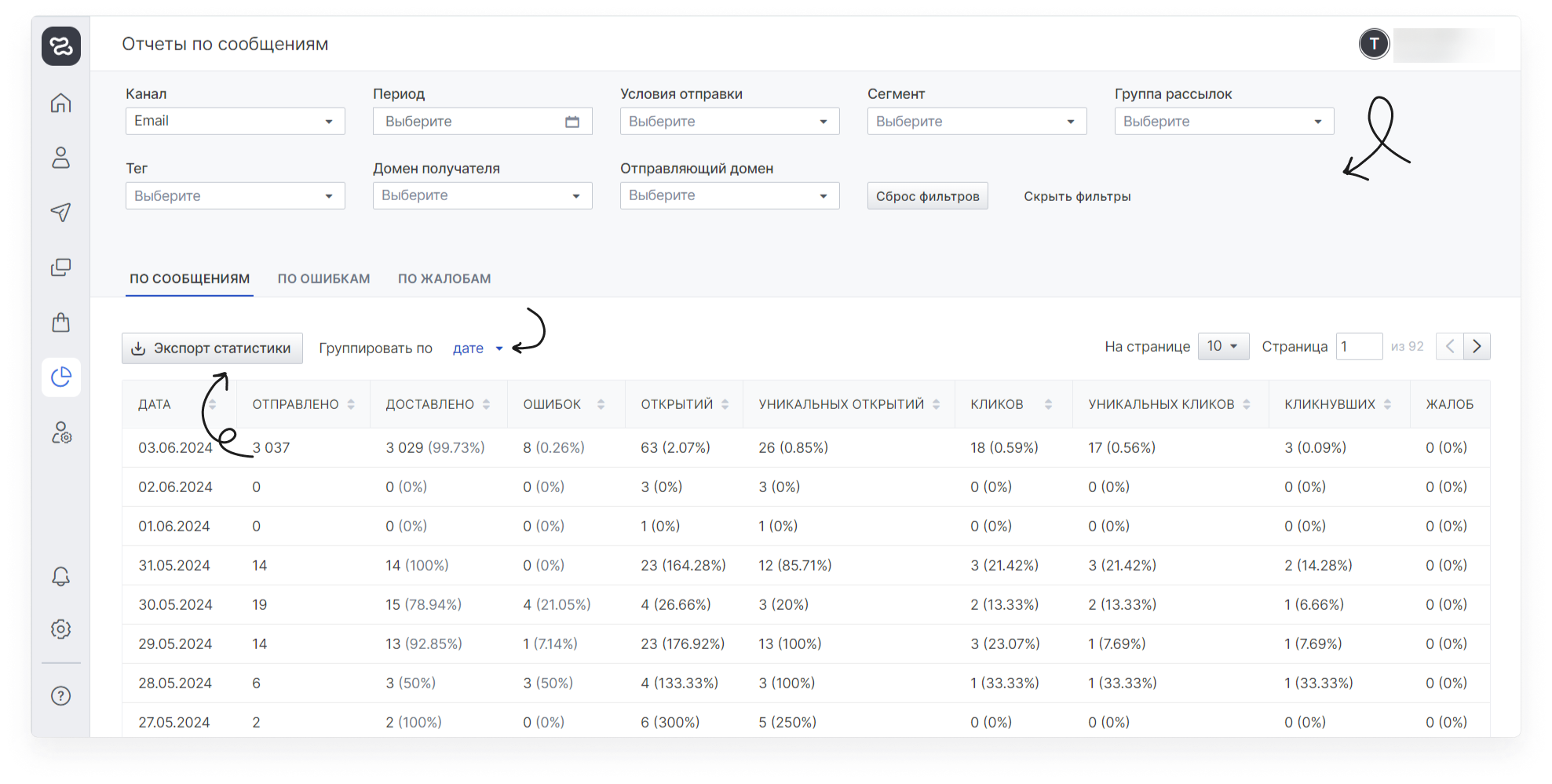
Task: Go to the previous page arrow
Action: tap(1450, 346)
